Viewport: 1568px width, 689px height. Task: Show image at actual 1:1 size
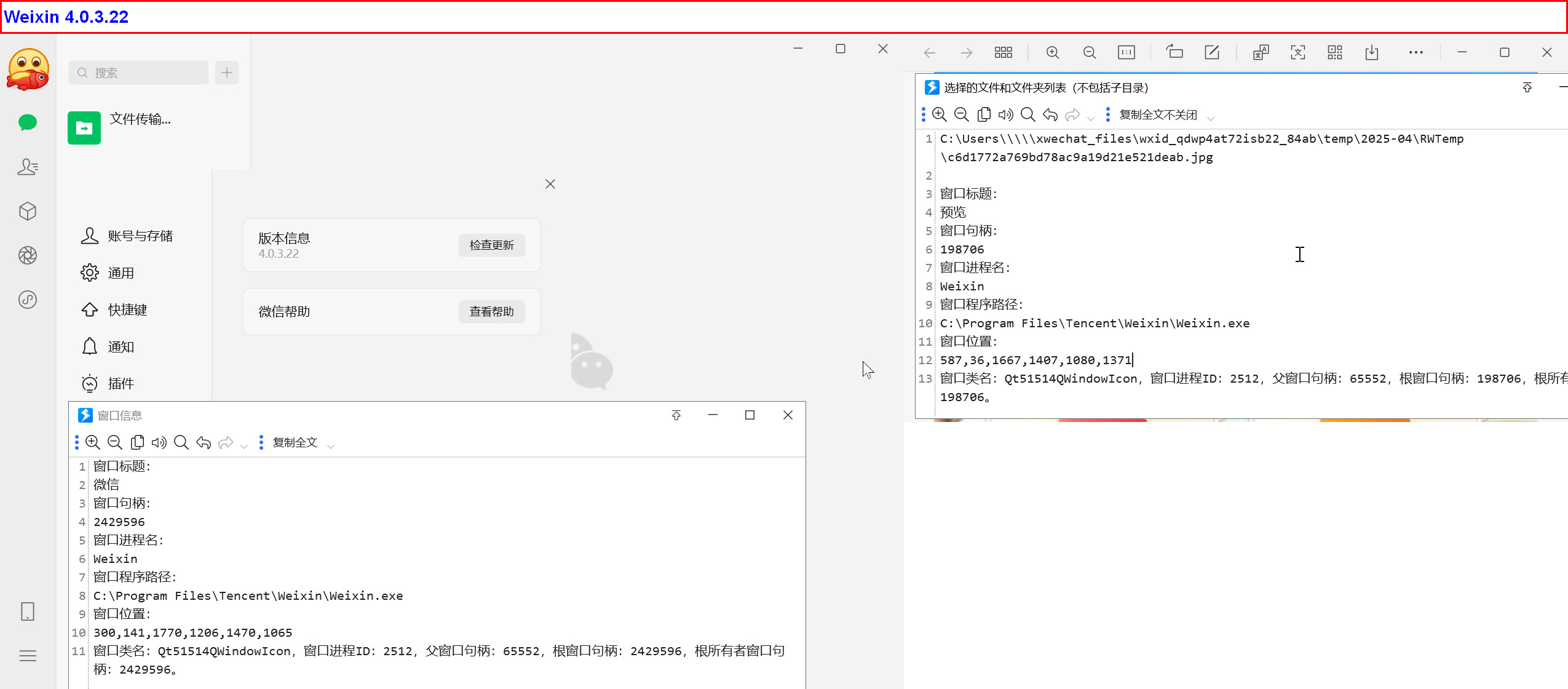click(x=1127, y=53)
